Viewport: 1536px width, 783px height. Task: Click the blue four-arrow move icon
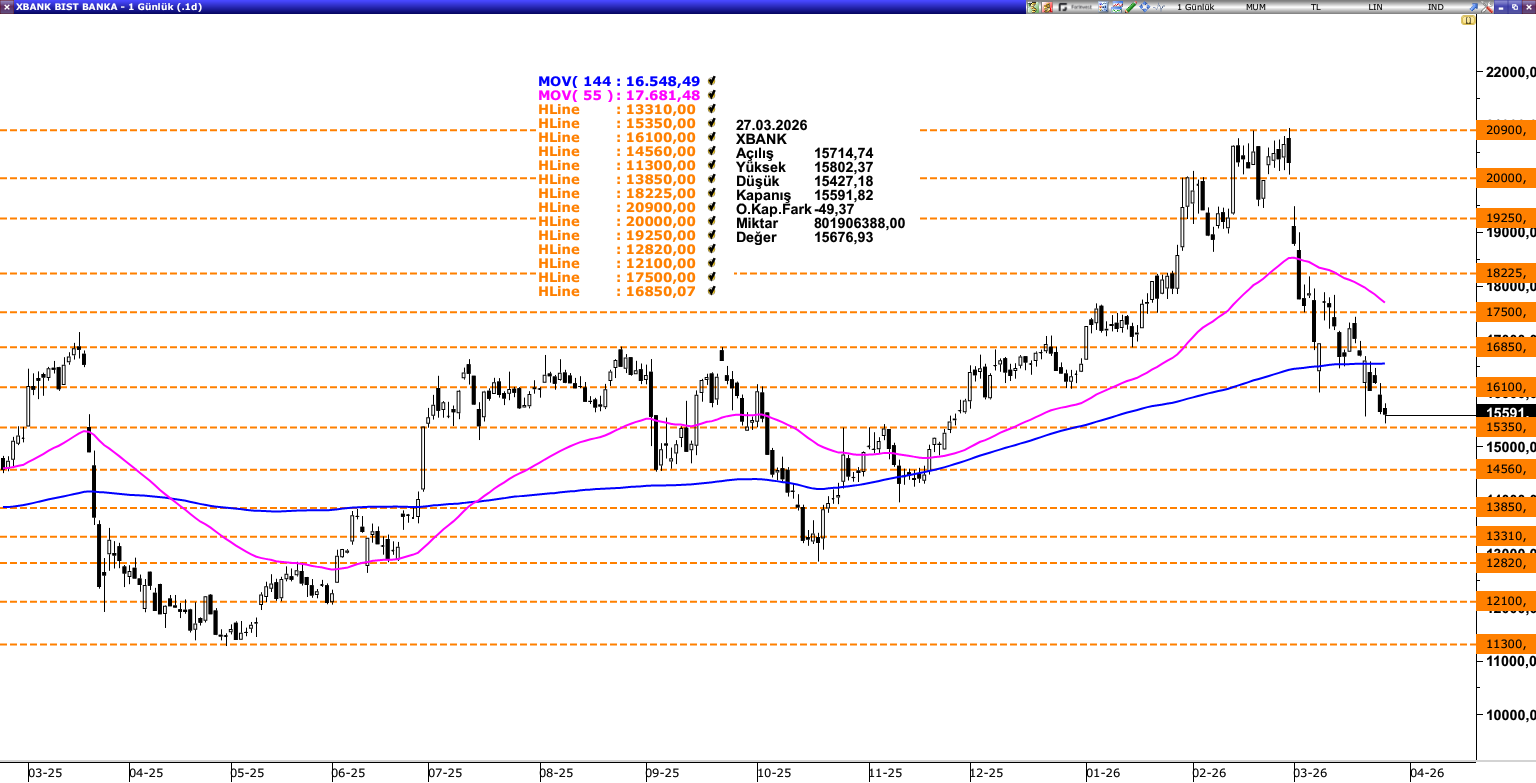point(1145,7)
